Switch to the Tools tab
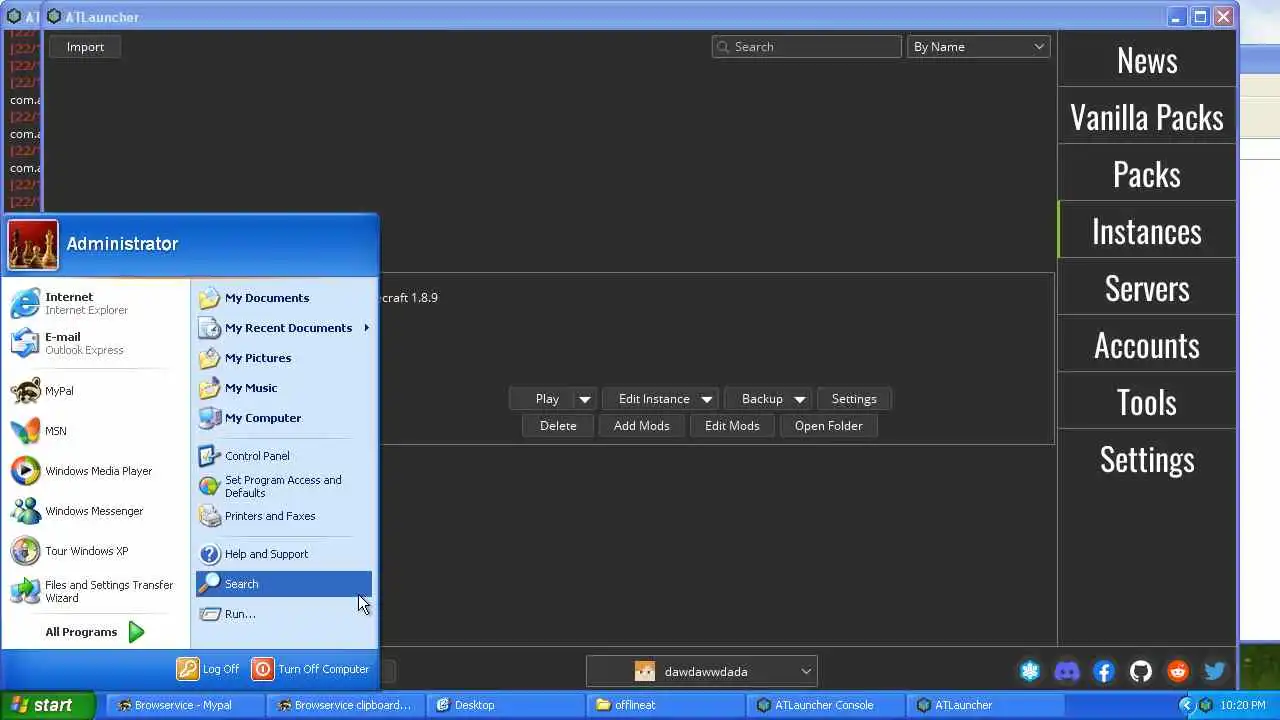The width and height of the screenshot is (1280, 720). [x=1147, y=402]
